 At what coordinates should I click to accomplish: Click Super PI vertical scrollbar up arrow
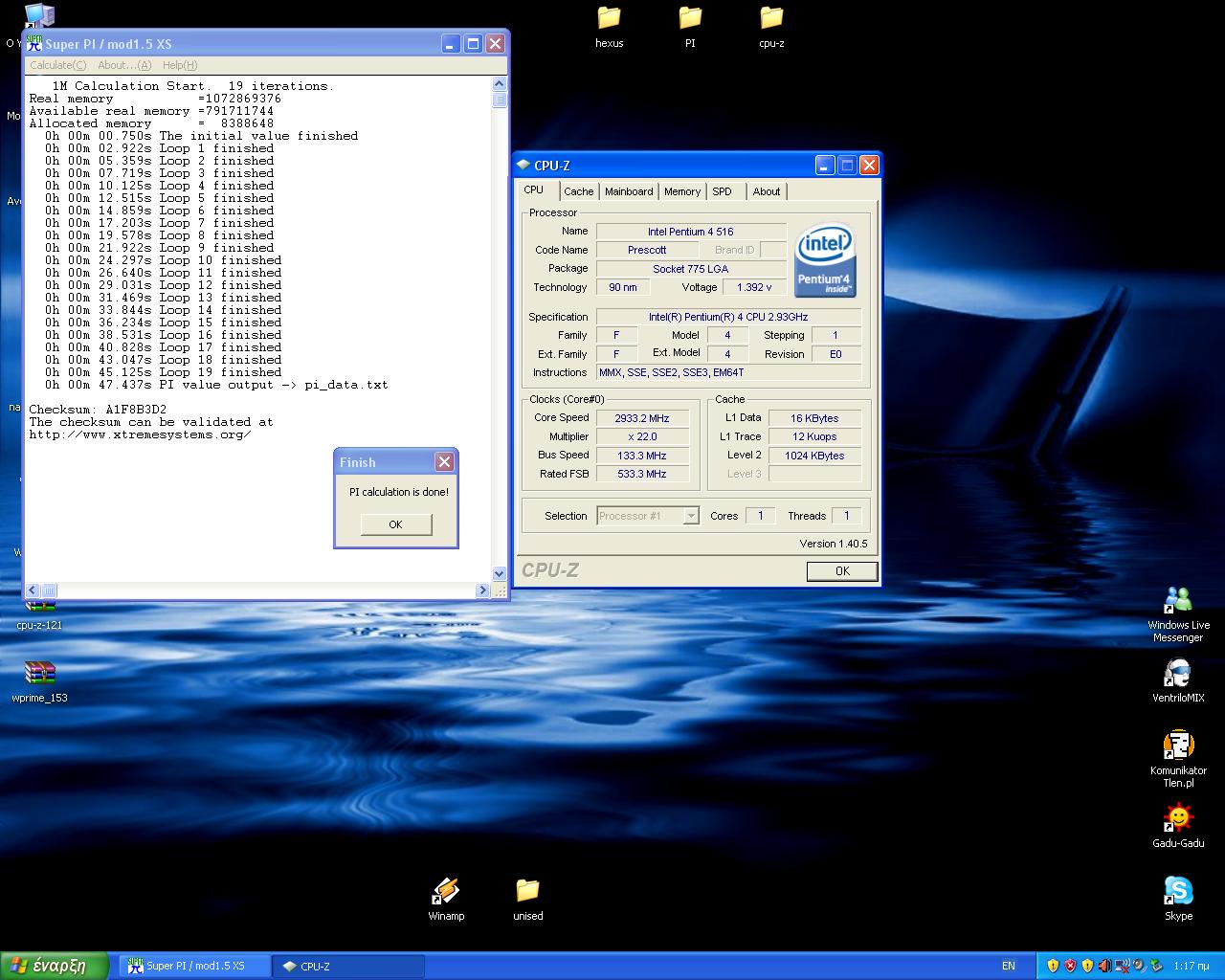click(x=499, y=85)
